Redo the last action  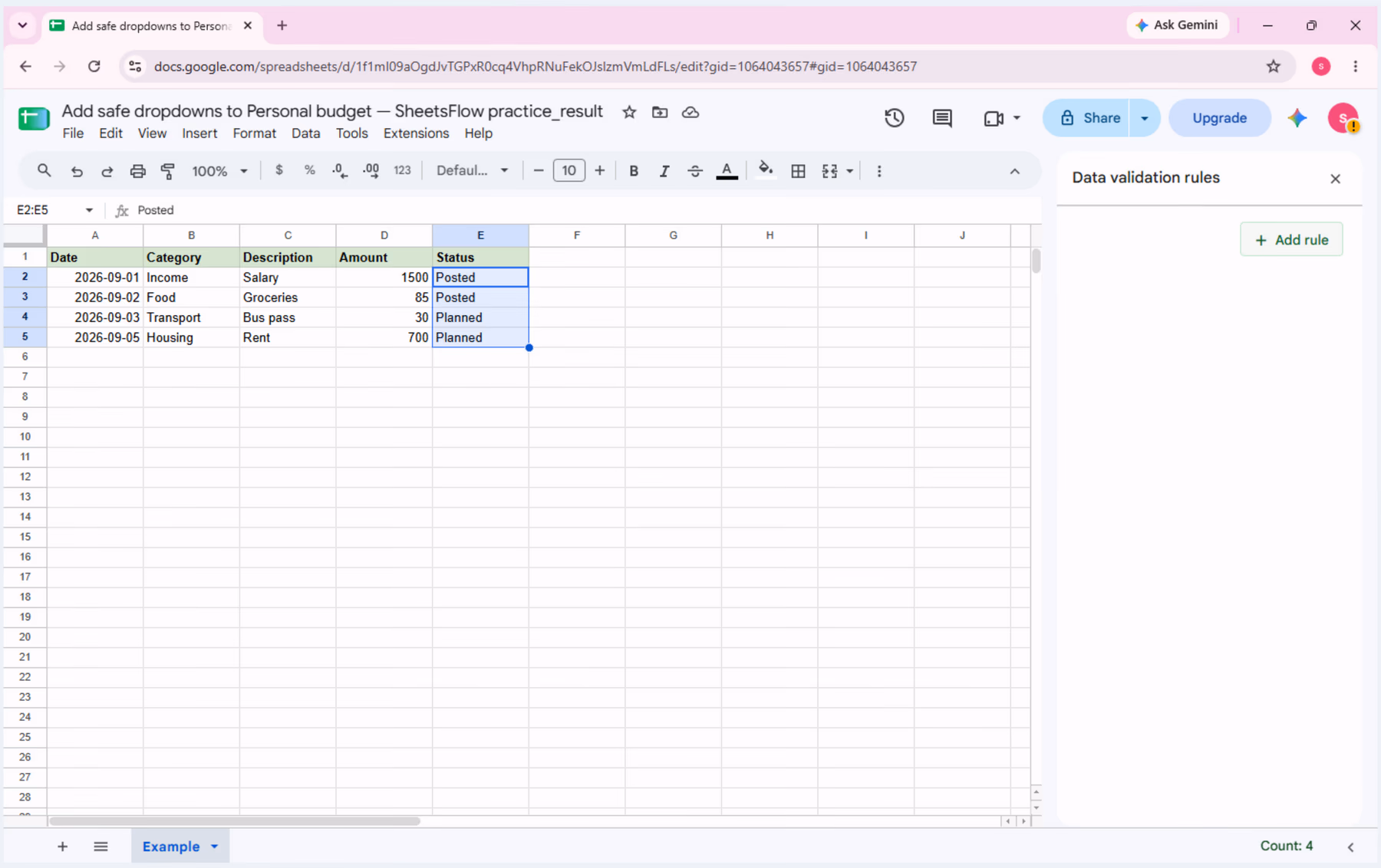pos(107,171)
